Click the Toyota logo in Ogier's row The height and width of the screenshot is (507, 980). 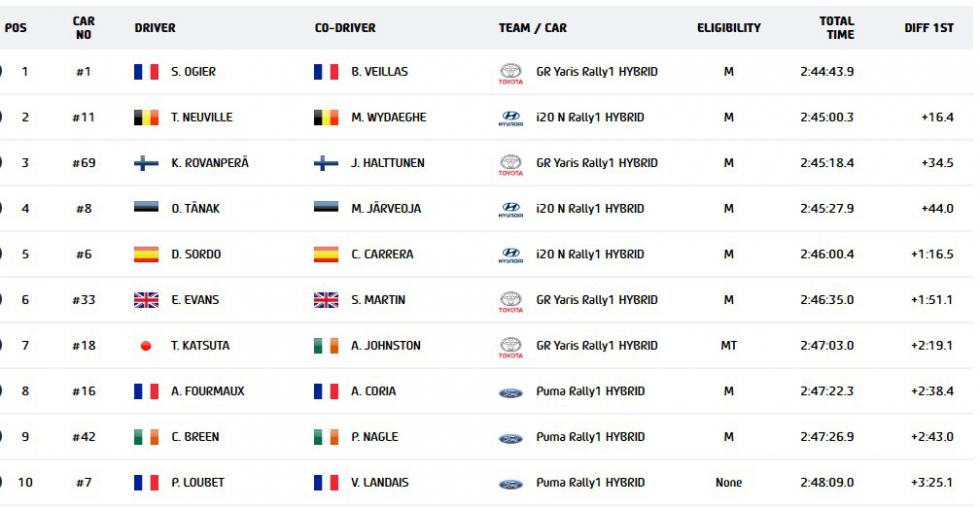coord(510,73)
